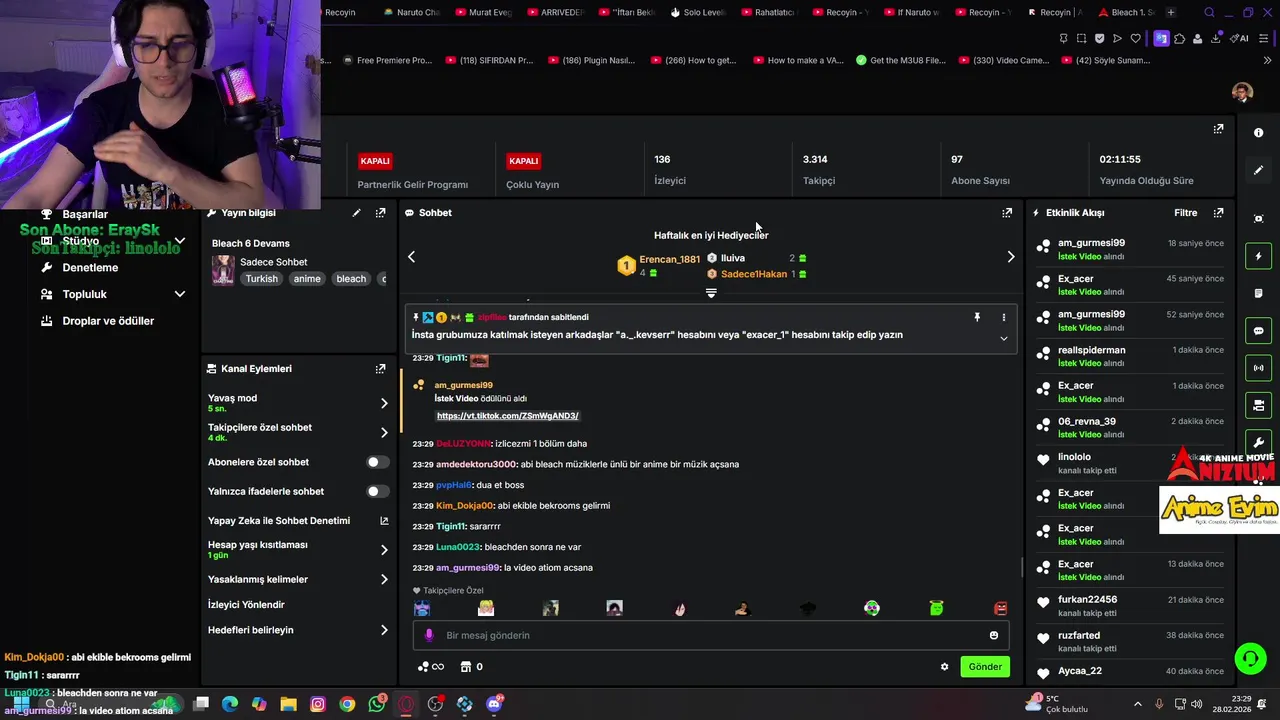Show previous leaderboard with left arrow
Viewport: 1280px width, 720px height.
411,257
